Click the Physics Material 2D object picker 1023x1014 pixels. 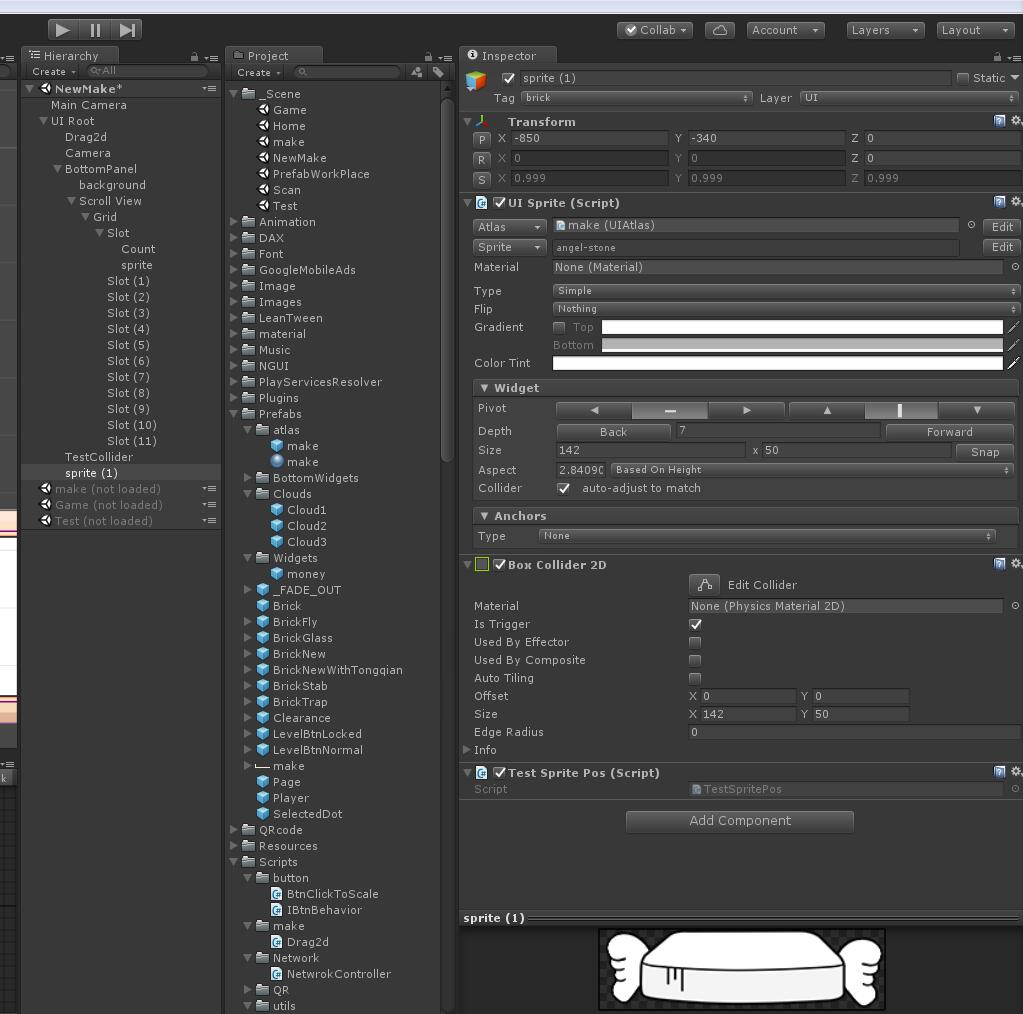(1015, 606)
